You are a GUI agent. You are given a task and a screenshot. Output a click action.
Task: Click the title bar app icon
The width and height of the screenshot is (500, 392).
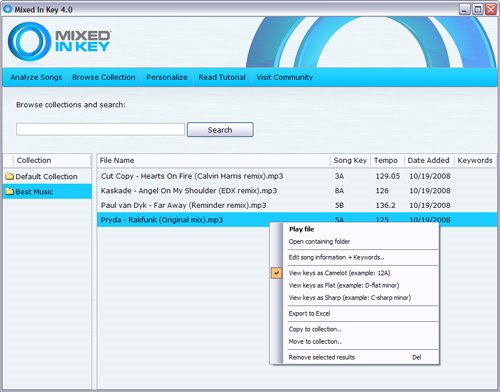[x=7, y=9]
